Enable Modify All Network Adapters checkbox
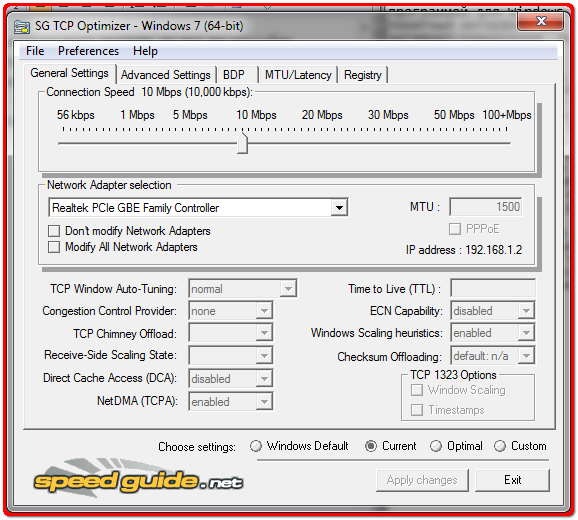 54,247
